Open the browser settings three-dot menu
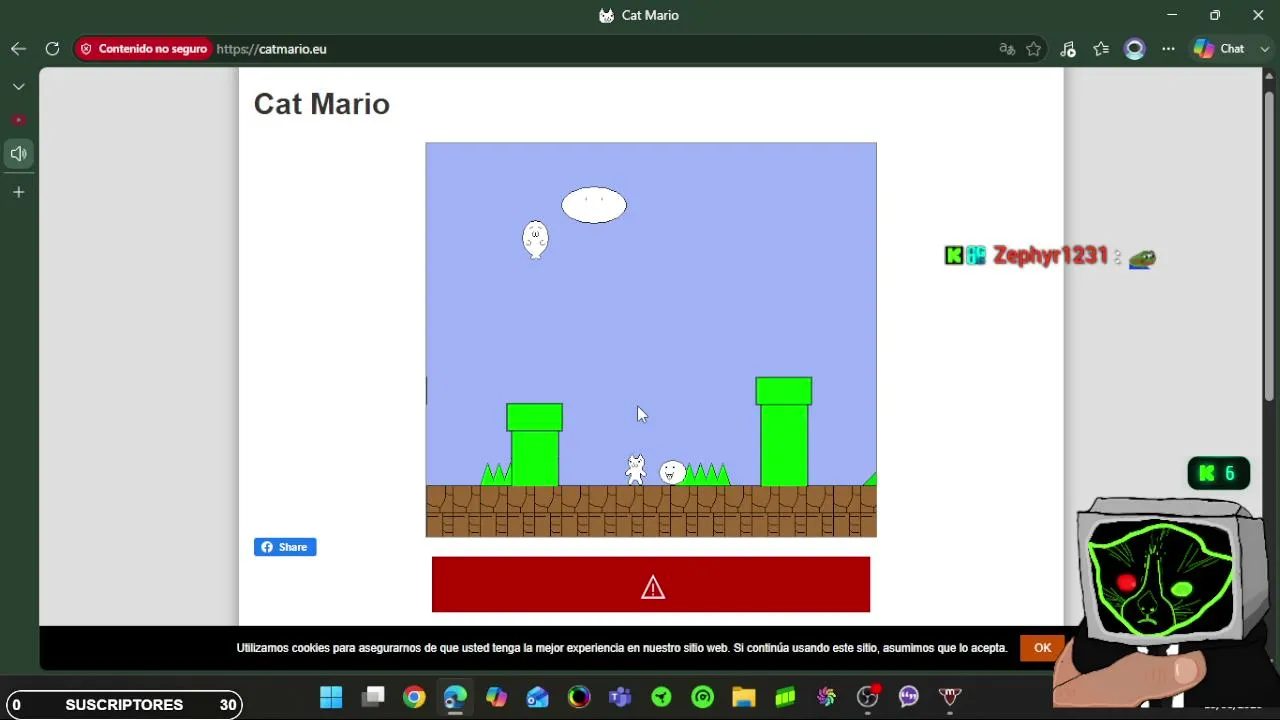 pos(1168,49)
